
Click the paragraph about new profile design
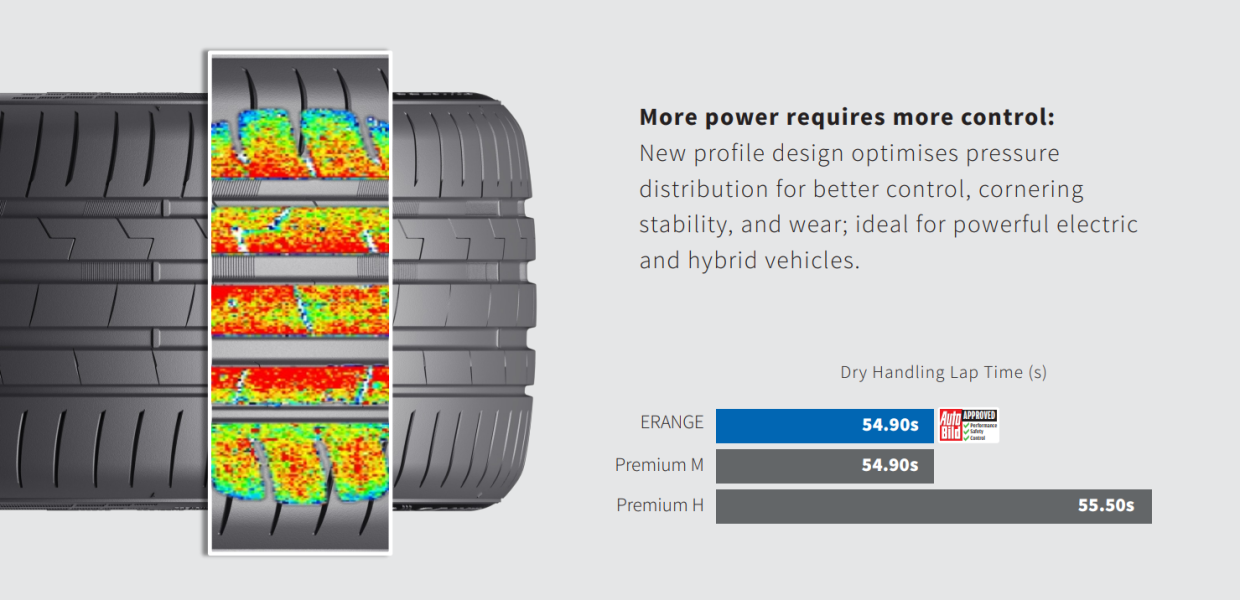tap(888, 208)
